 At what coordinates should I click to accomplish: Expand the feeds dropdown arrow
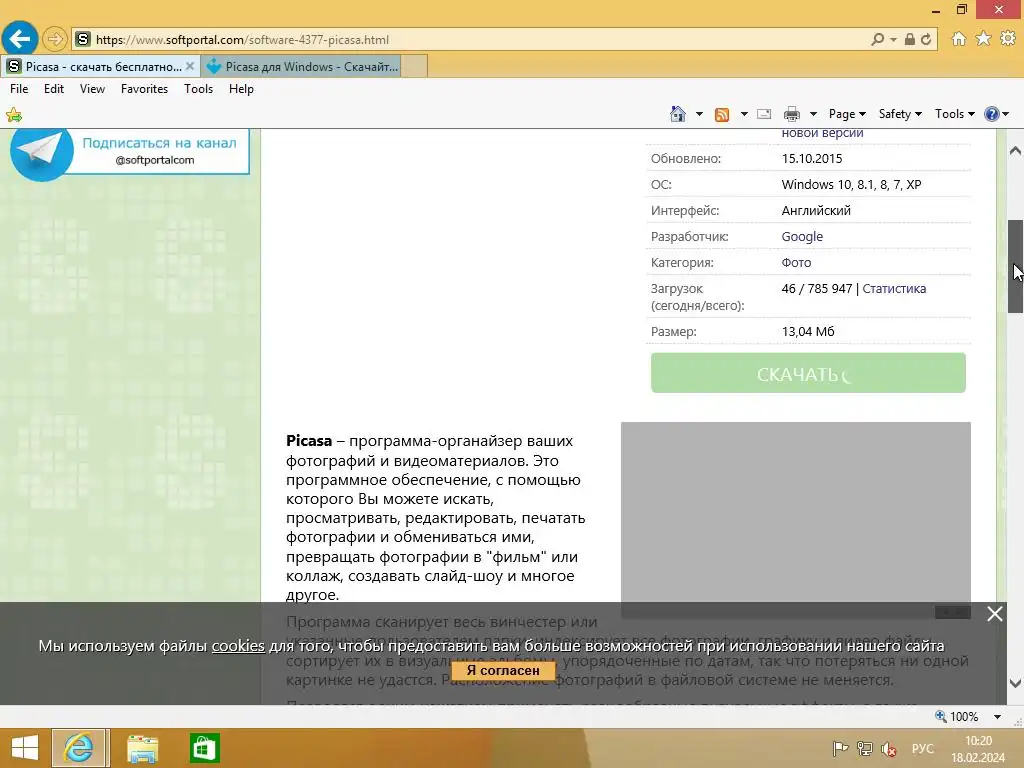pyautogui.click(x=744, y=114)
